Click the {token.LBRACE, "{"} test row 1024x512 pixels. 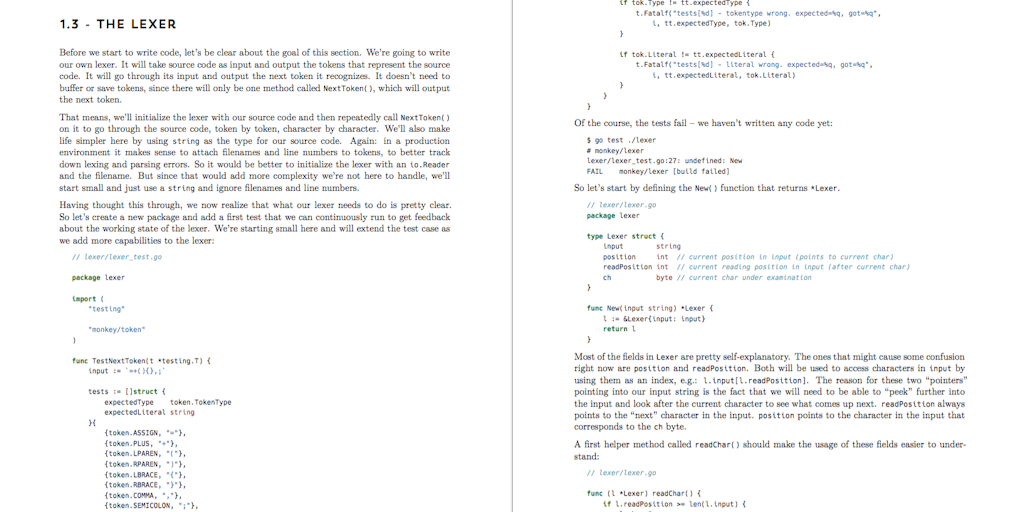click(x=146, y=475)
